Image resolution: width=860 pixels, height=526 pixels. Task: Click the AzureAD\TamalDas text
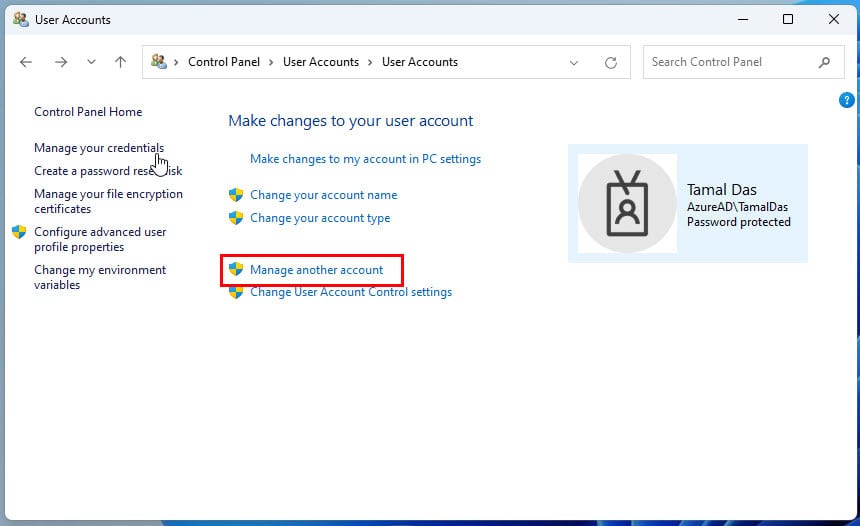click(x=737, y=207)
